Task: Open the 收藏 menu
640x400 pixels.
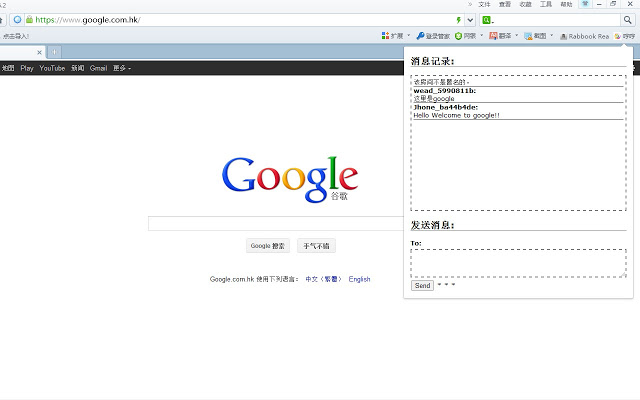Action: pyautogui.click(x=525, y=4)
